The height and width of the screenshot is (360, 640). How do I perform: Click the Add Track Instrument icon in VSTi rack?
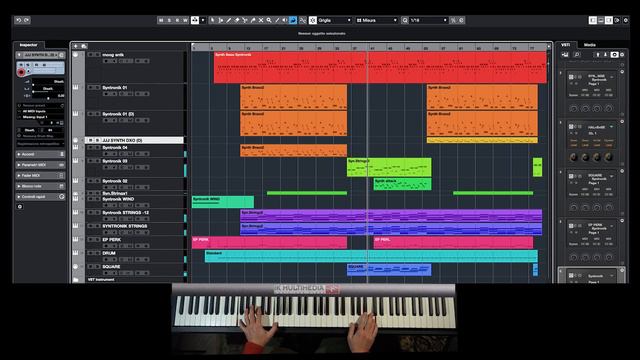565,54
